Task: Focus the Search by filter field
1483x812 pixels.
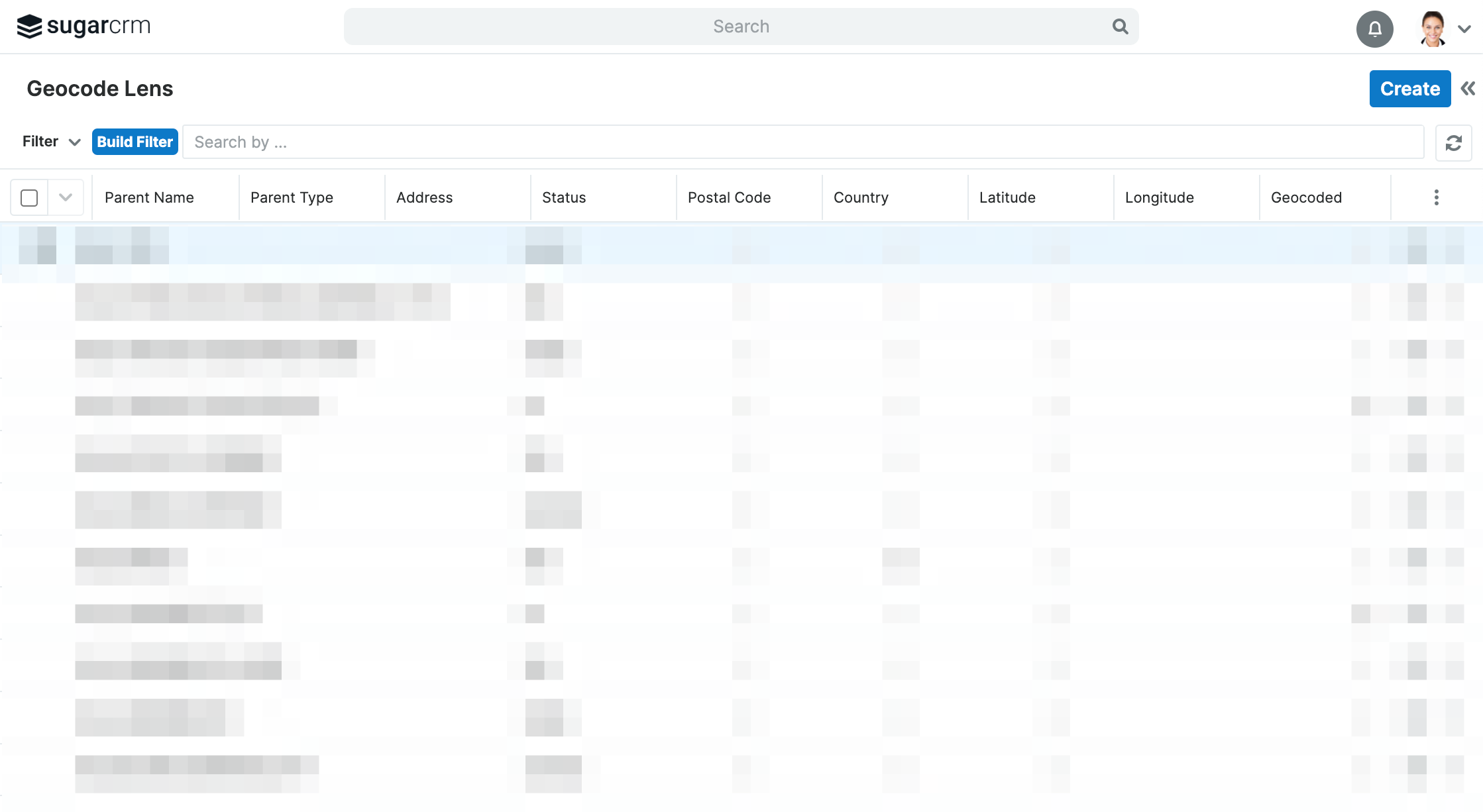Action: [802, 142]
